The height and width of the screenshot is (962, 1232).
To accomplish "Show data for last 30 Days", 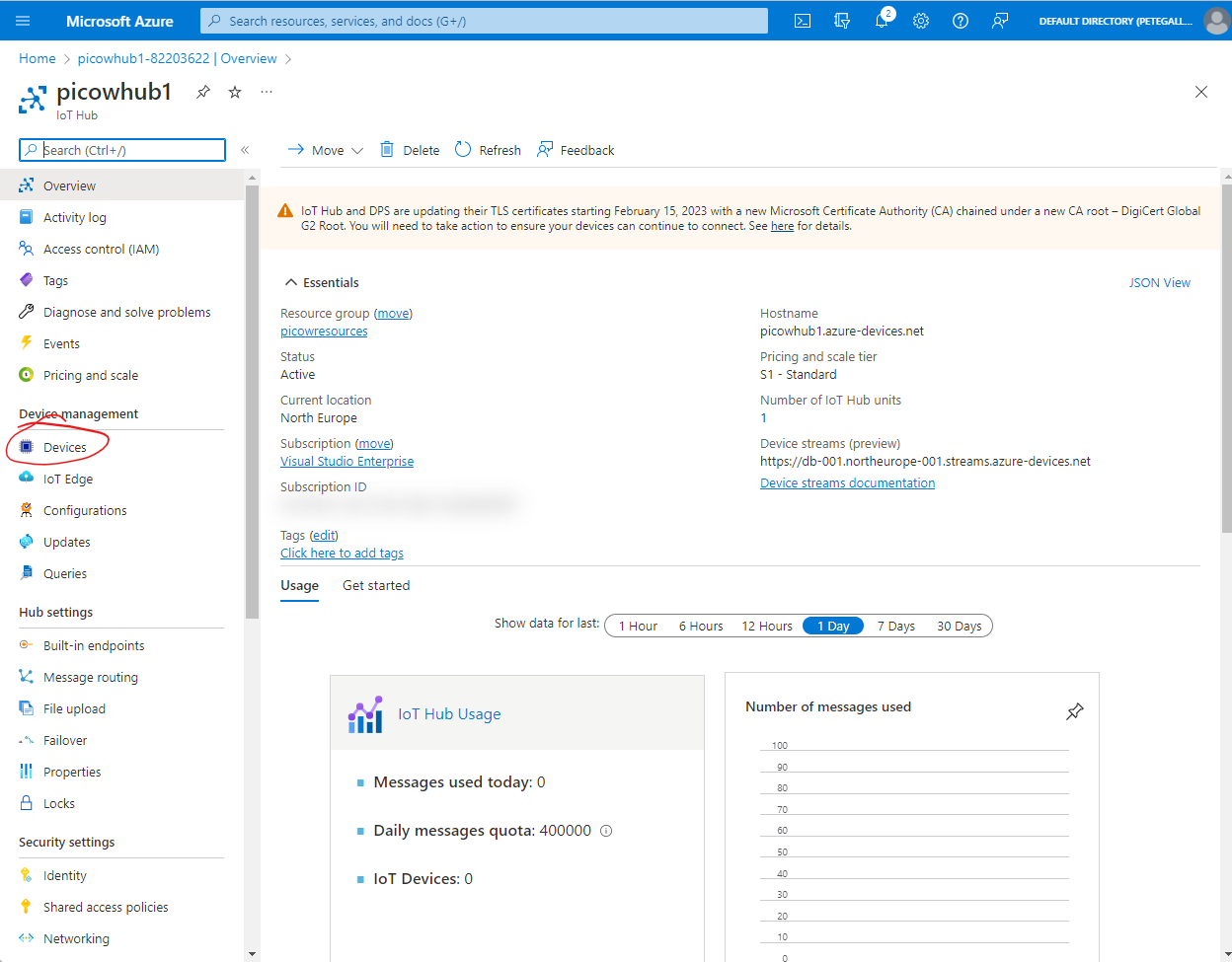I will 960,626.
